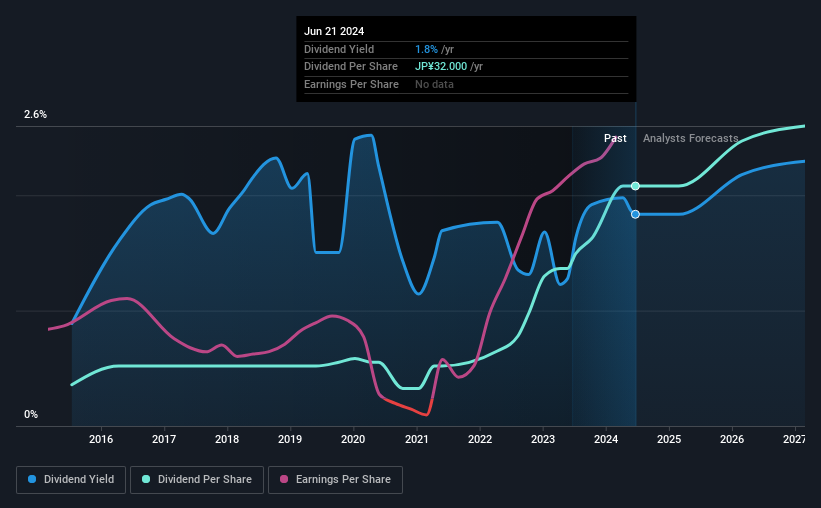821x508 pixels.
Task: Select the blue Dividend Yield data point
Action: click(635, 214)
